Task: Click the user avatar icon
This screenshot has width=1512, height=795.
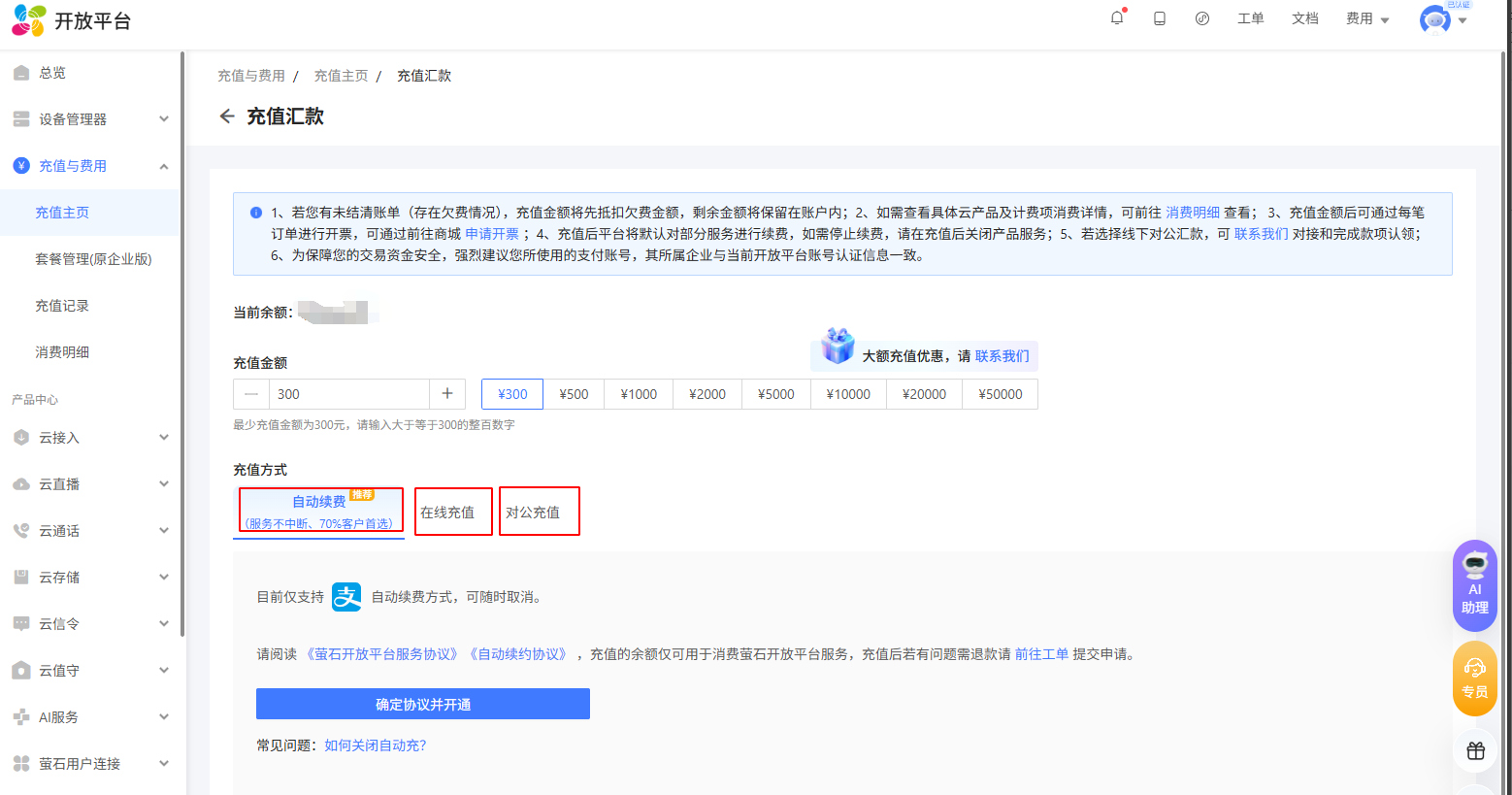Action: tap(1434, 20)
